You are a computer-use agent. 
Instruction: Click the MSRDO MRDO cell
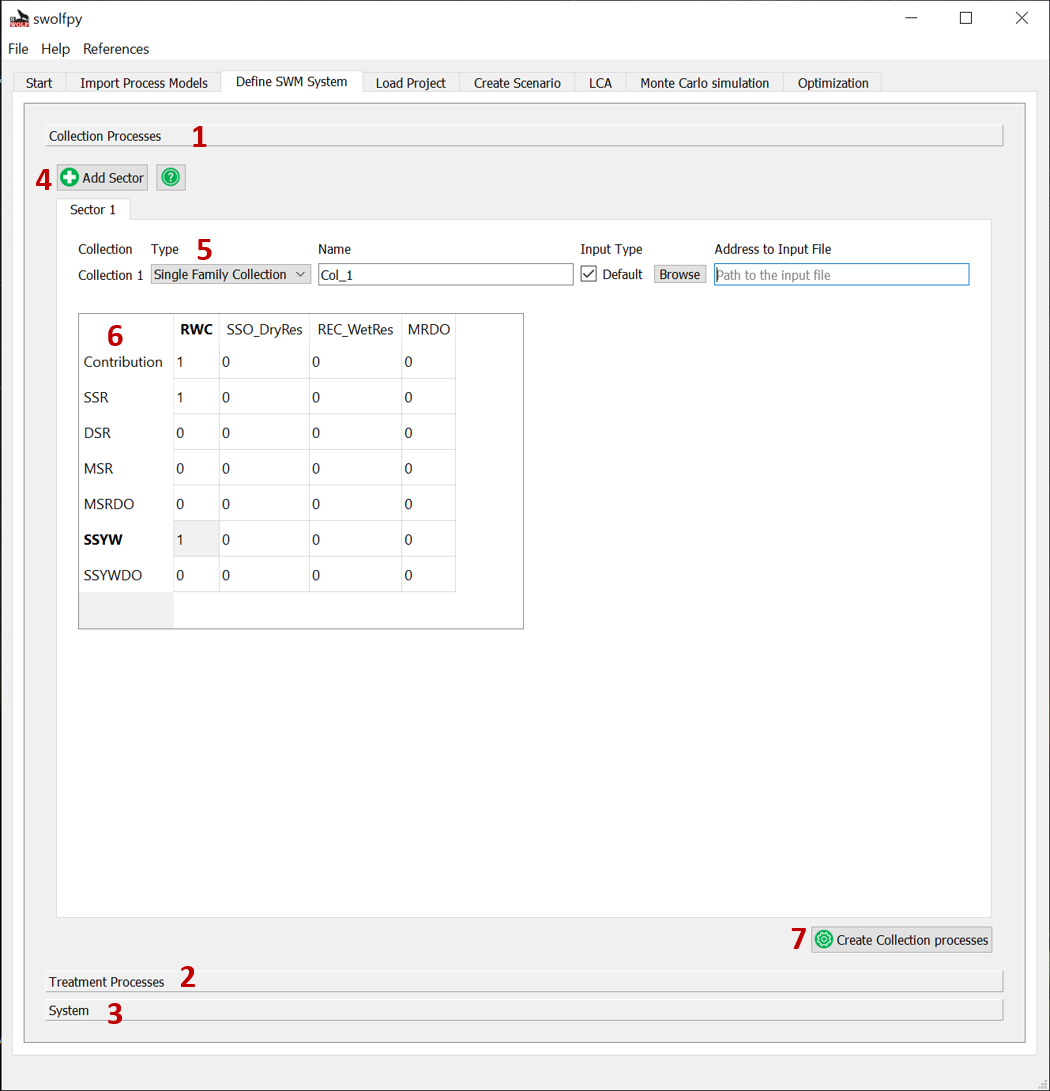429,504
